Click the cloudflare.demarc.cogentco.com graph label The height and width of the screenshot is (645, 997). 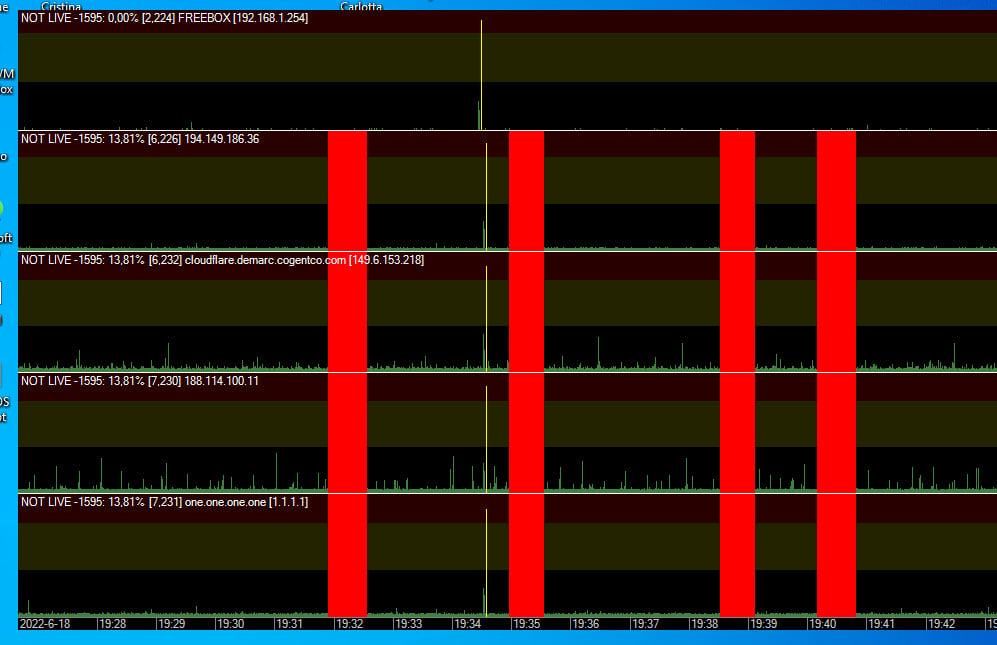point(222,260)
